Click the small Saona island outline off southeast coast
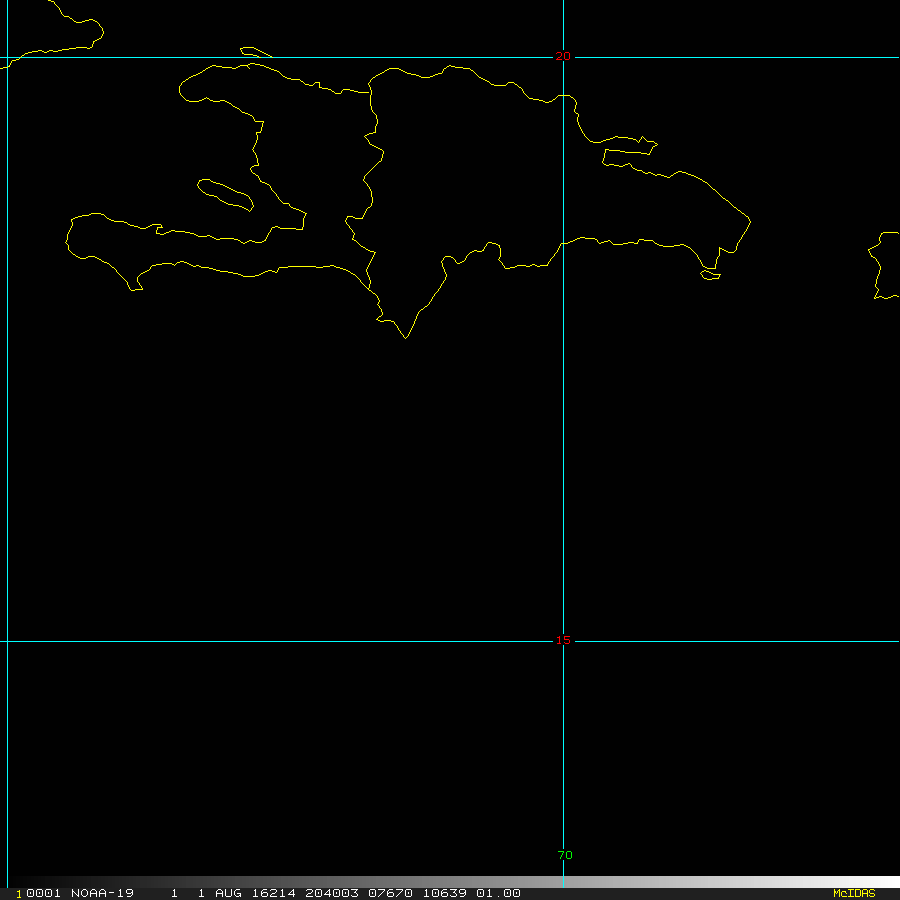The height and width of the screenshot is (900, 900). 710,274
